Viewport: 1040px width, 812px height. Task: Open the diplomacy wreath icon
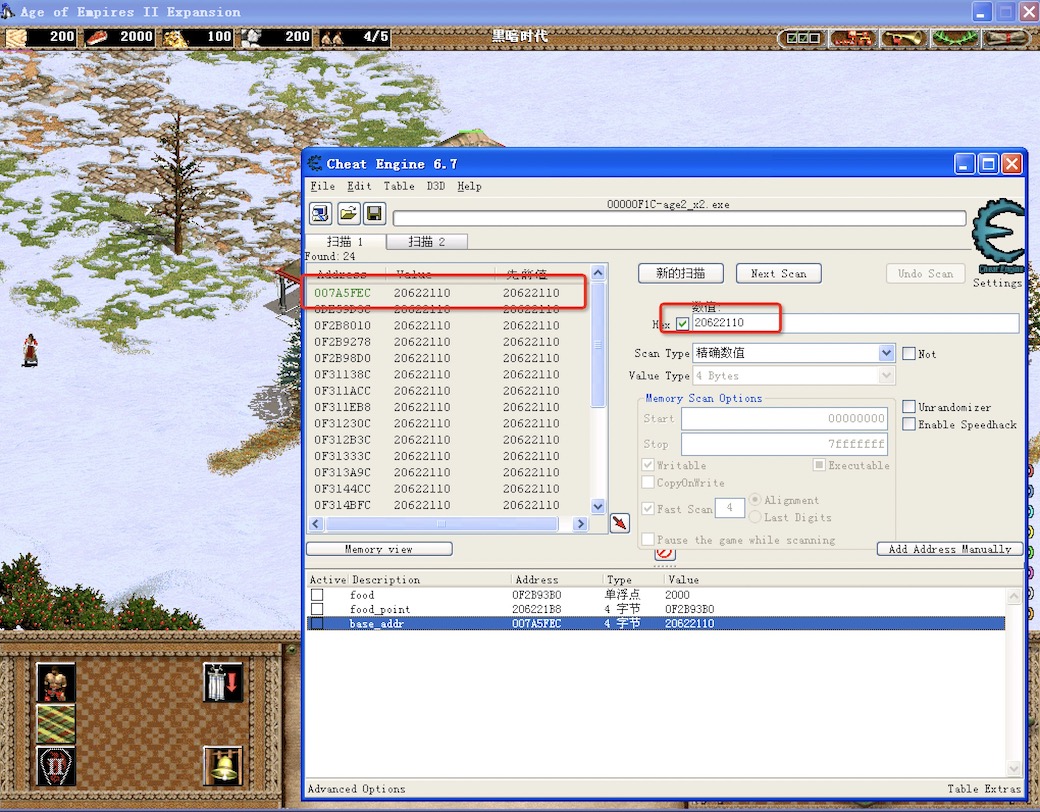click(954, 38)
